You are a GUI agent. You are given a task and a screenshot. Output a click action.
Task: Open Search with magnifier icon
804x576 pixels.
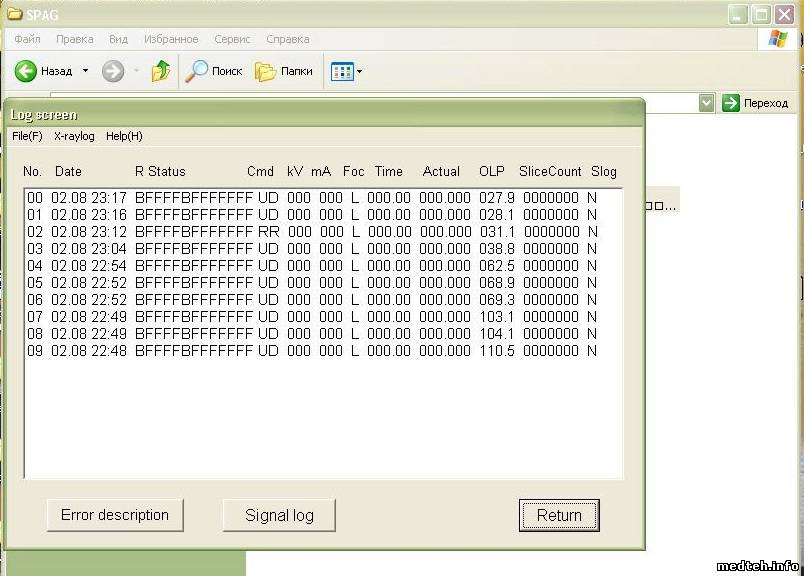tap(198, 71)
